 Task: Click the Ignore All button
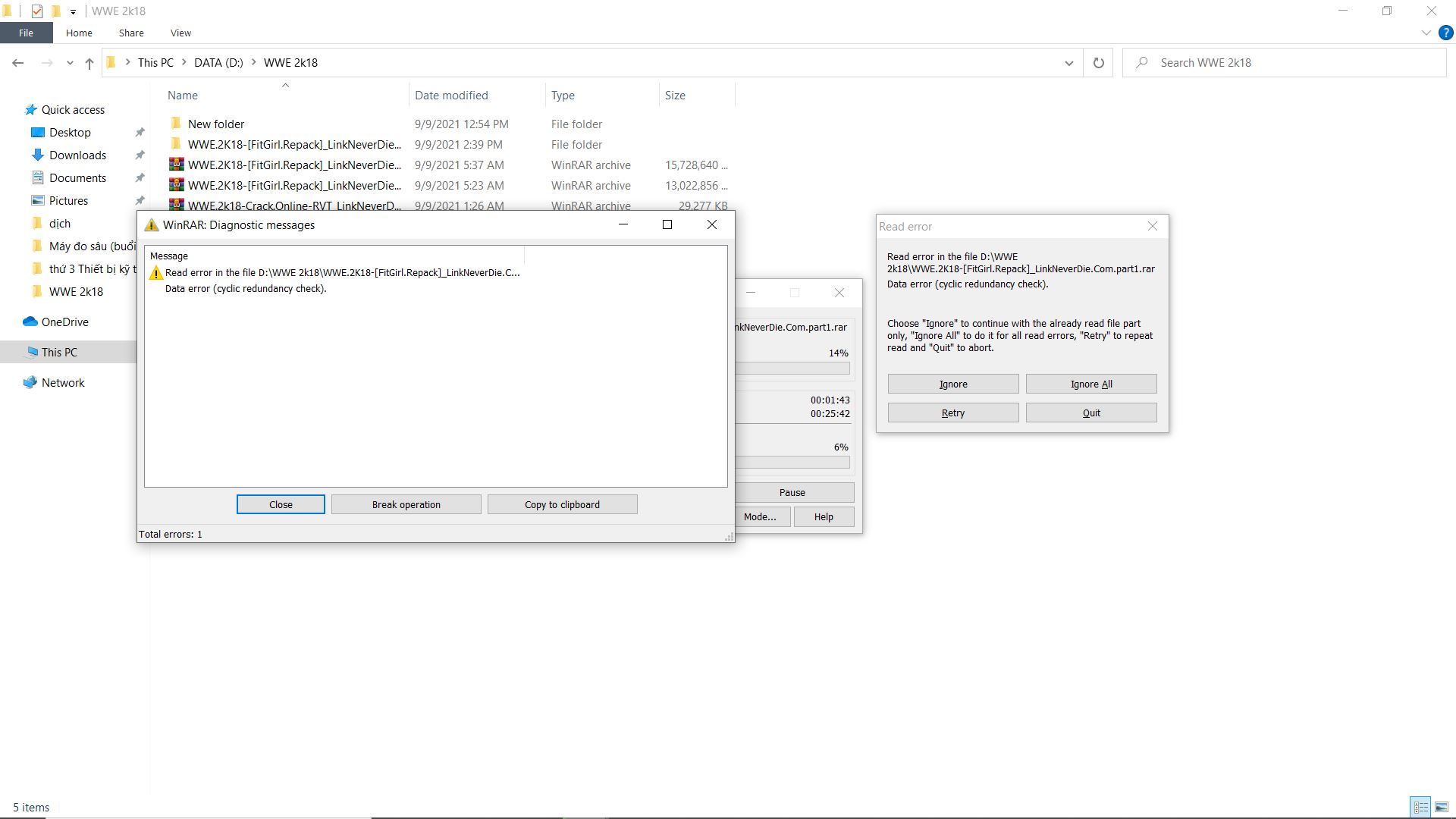[x=1090, y=384]
